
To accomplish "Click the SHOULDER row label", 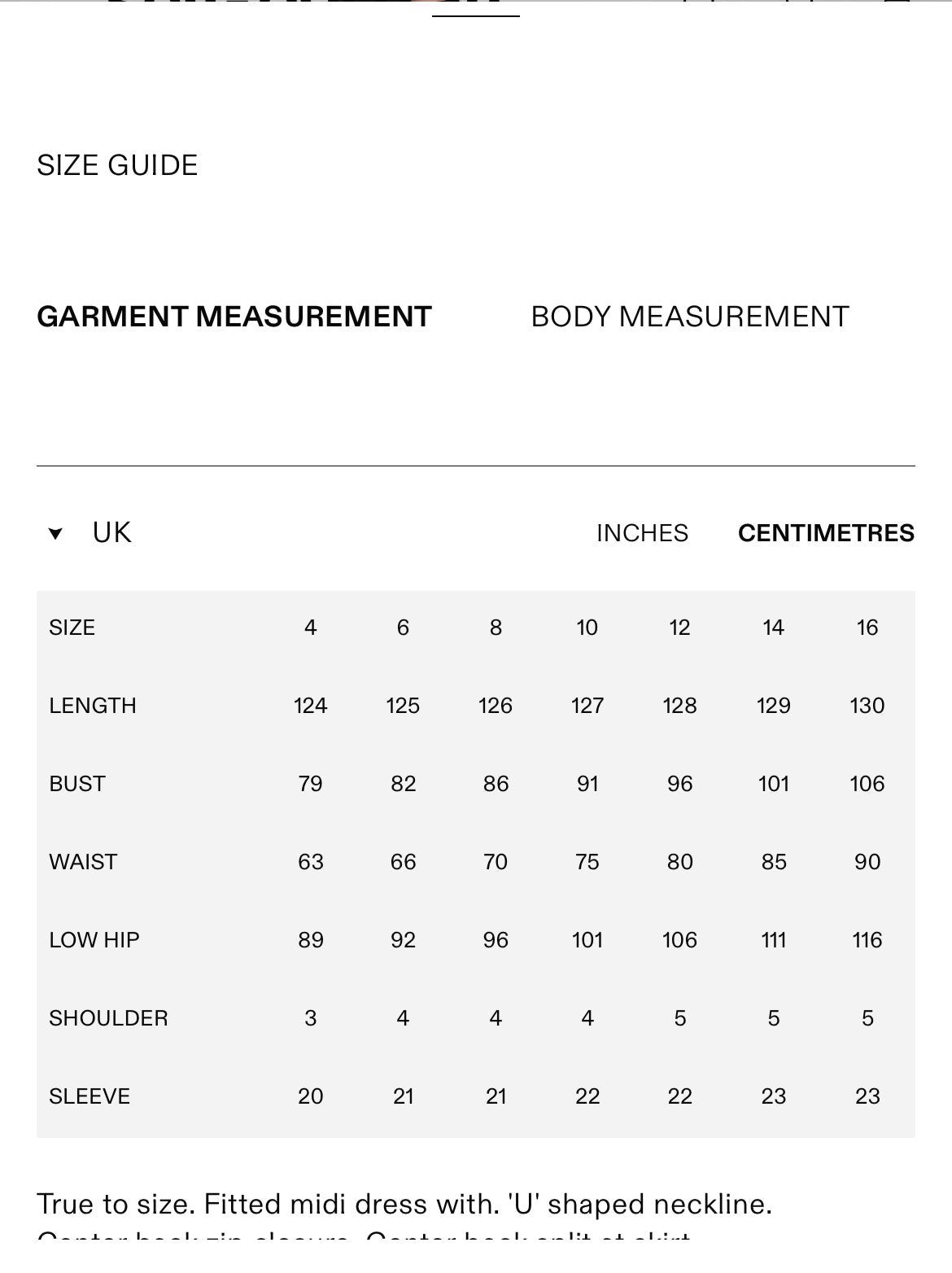I will click(x=108, y=1018).
